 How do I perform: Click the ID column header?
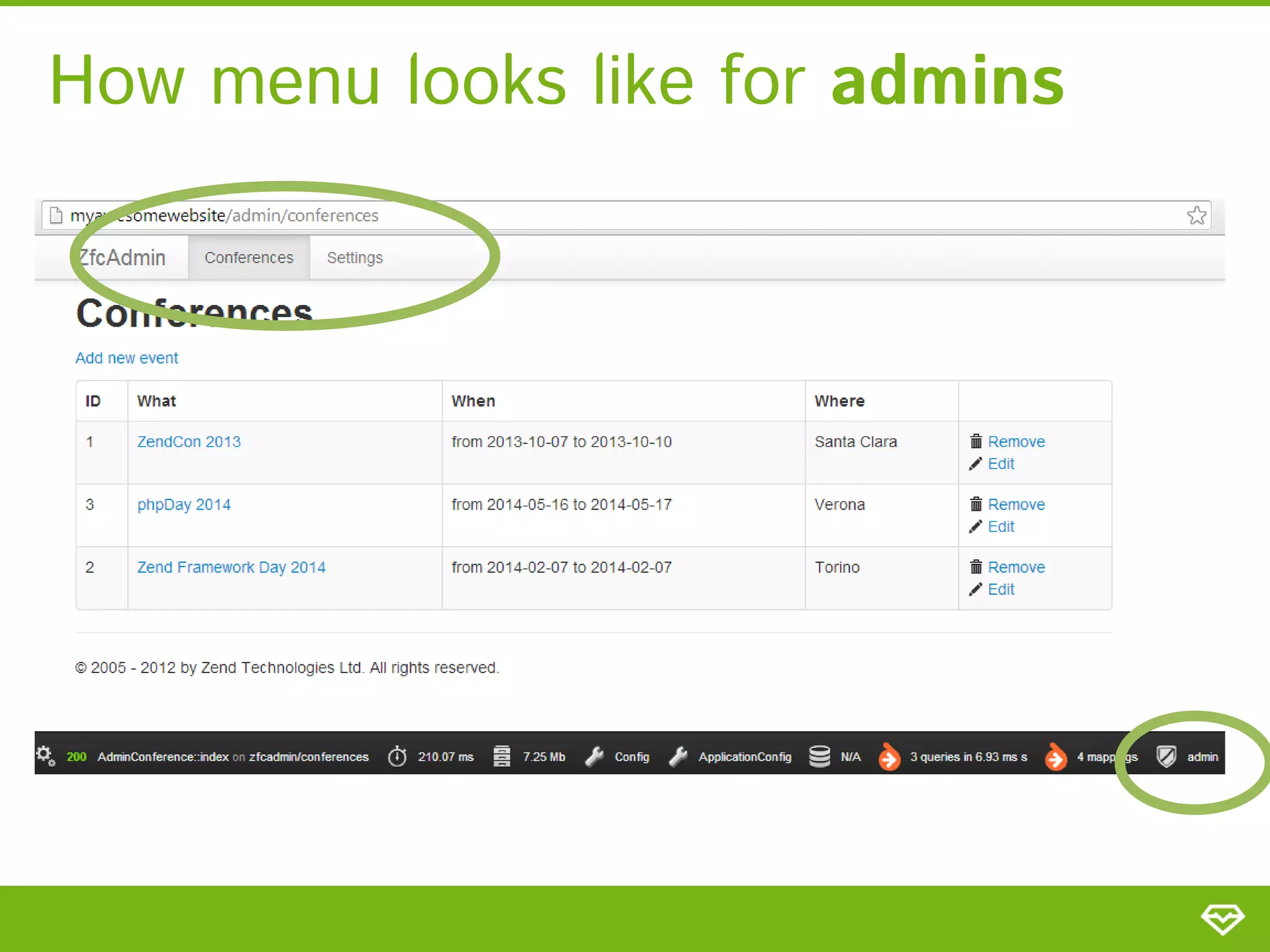[93, 401]
